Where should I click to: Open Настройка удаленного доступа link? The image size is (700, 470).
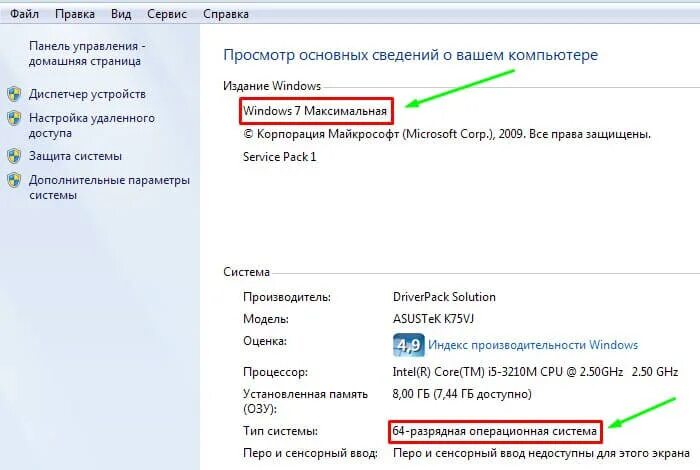click(92, 125)
